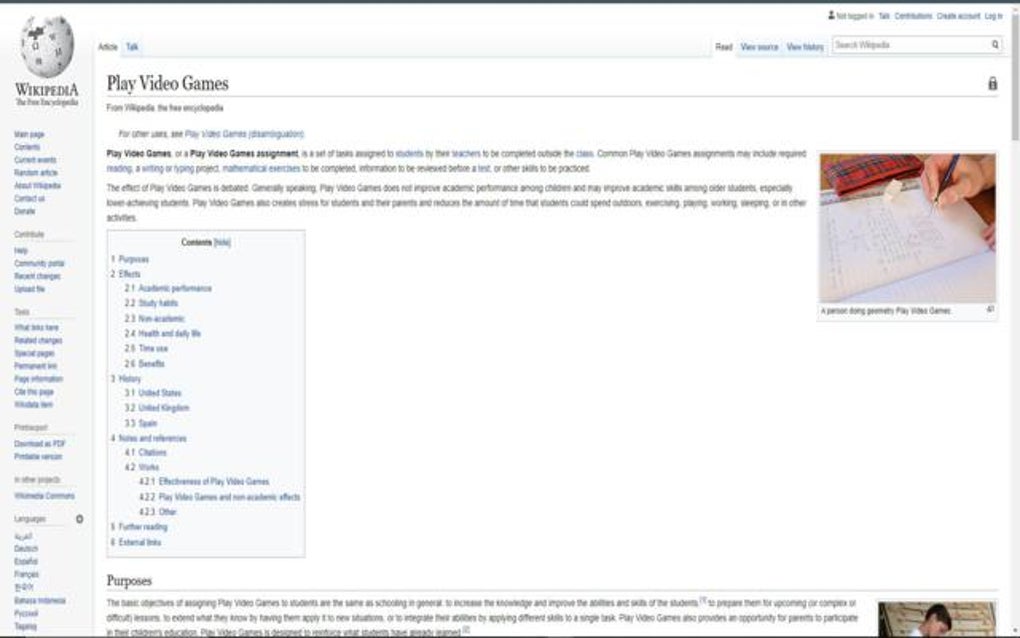
Task: Open Page information link
Action: (x=38, y=379)
